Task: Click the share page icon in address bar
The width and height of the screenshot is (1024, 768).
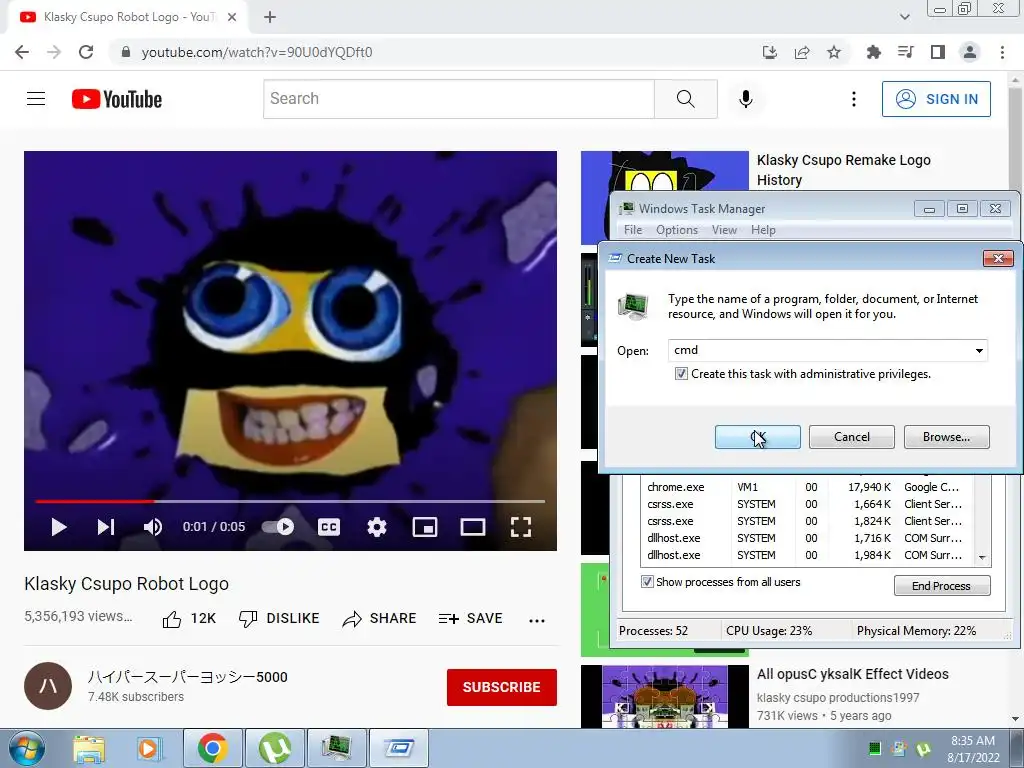Action: pos(802,52)
